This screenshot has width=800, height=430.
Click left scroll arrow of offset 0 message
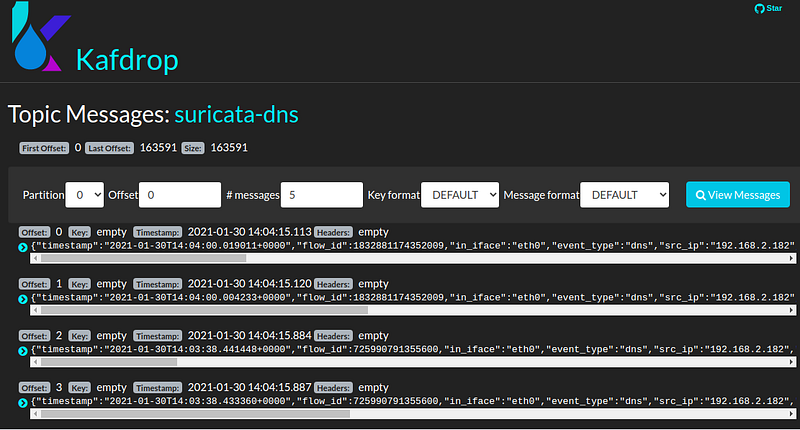pos(35,259)
